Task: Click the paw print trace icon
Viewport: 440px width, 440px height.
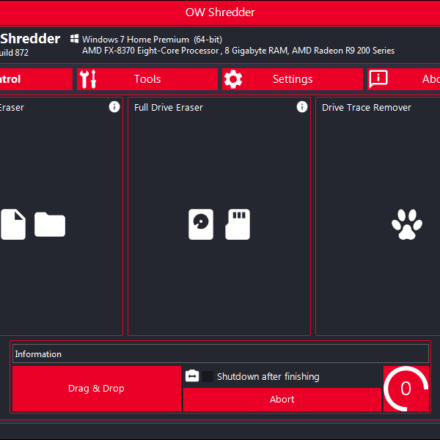Action: click(407, 224)
